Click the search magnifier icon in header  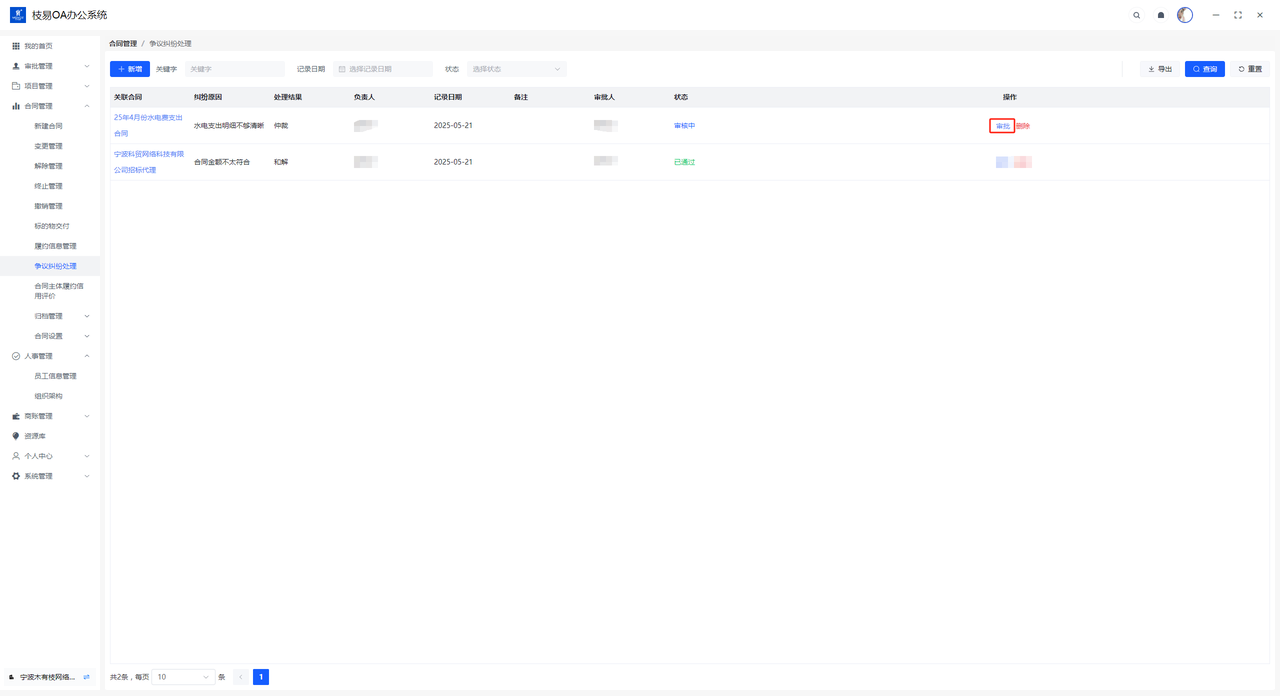point(1136,15)
